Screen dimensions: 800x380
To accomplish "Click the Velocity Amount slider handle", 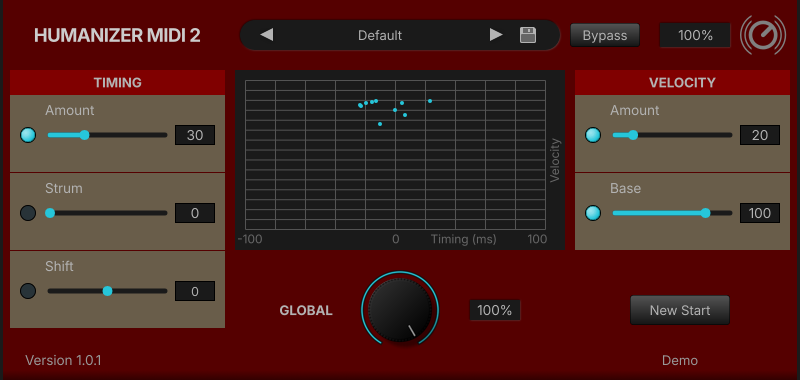I will pos(633,135).
